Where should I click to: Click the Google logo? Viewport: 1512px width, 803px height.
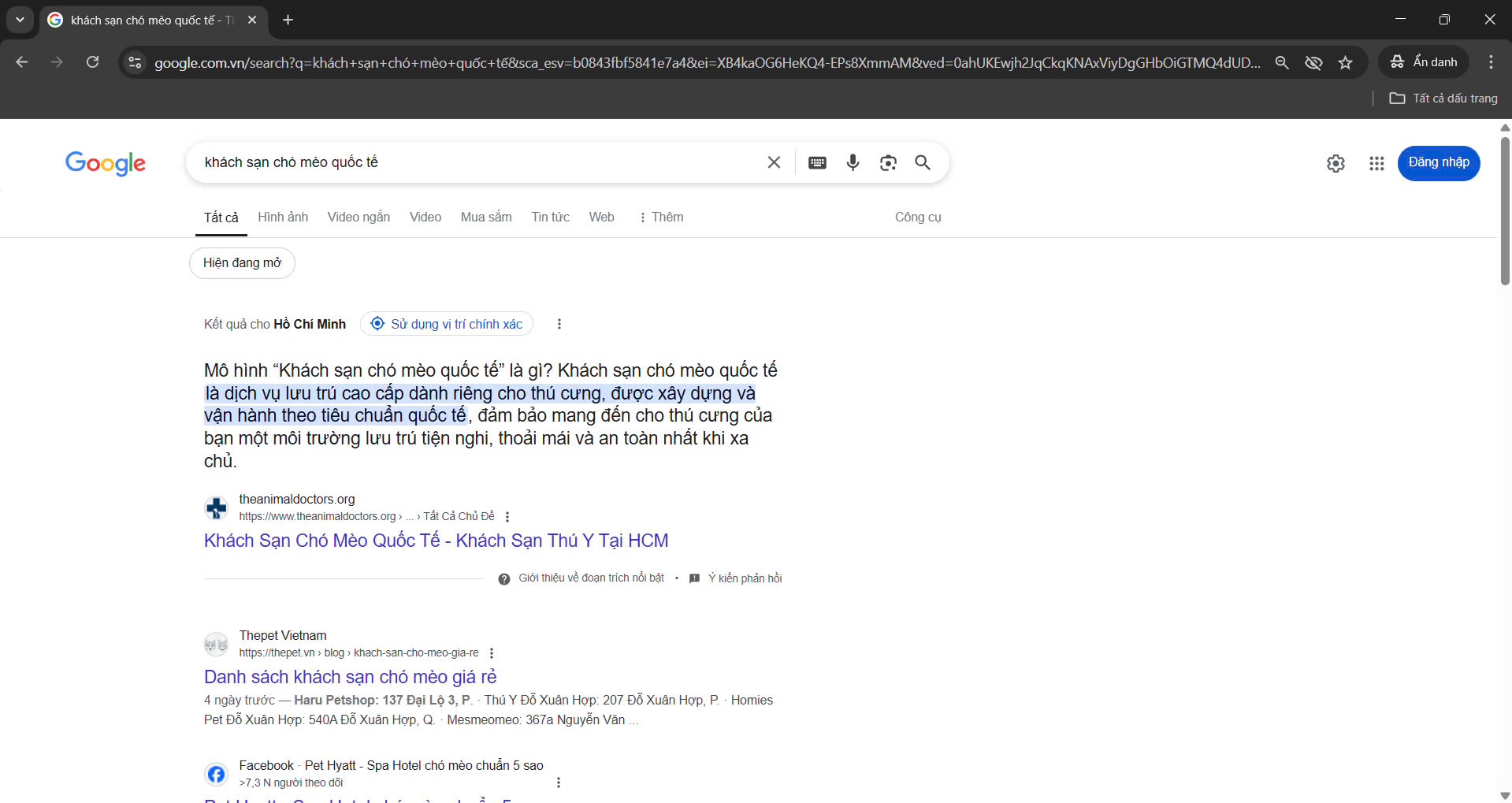pos(106,163)
